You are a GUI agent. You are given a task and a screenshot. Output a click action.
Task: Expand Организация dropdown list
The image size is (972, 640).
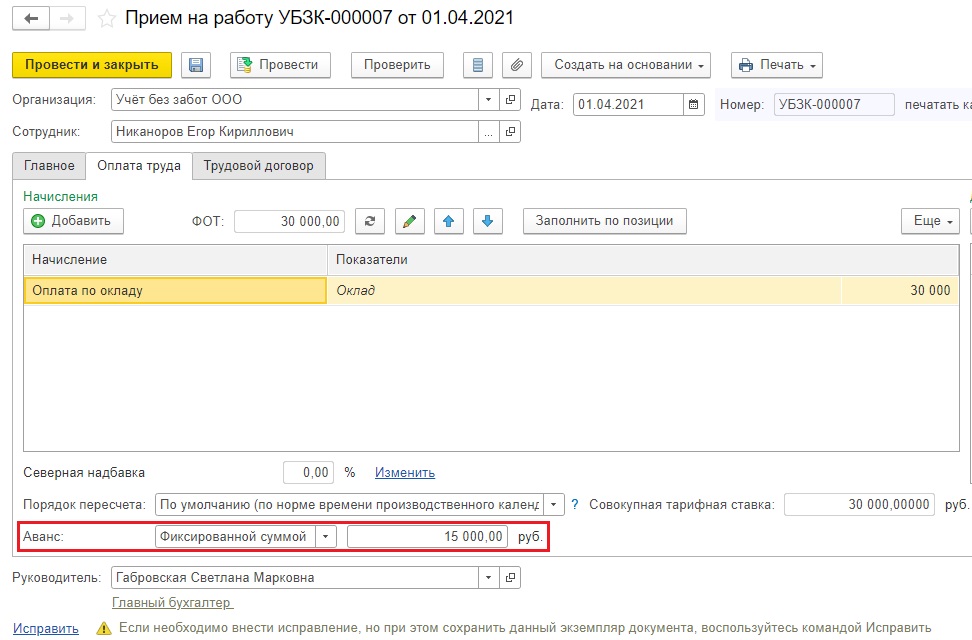coord(488,99)
